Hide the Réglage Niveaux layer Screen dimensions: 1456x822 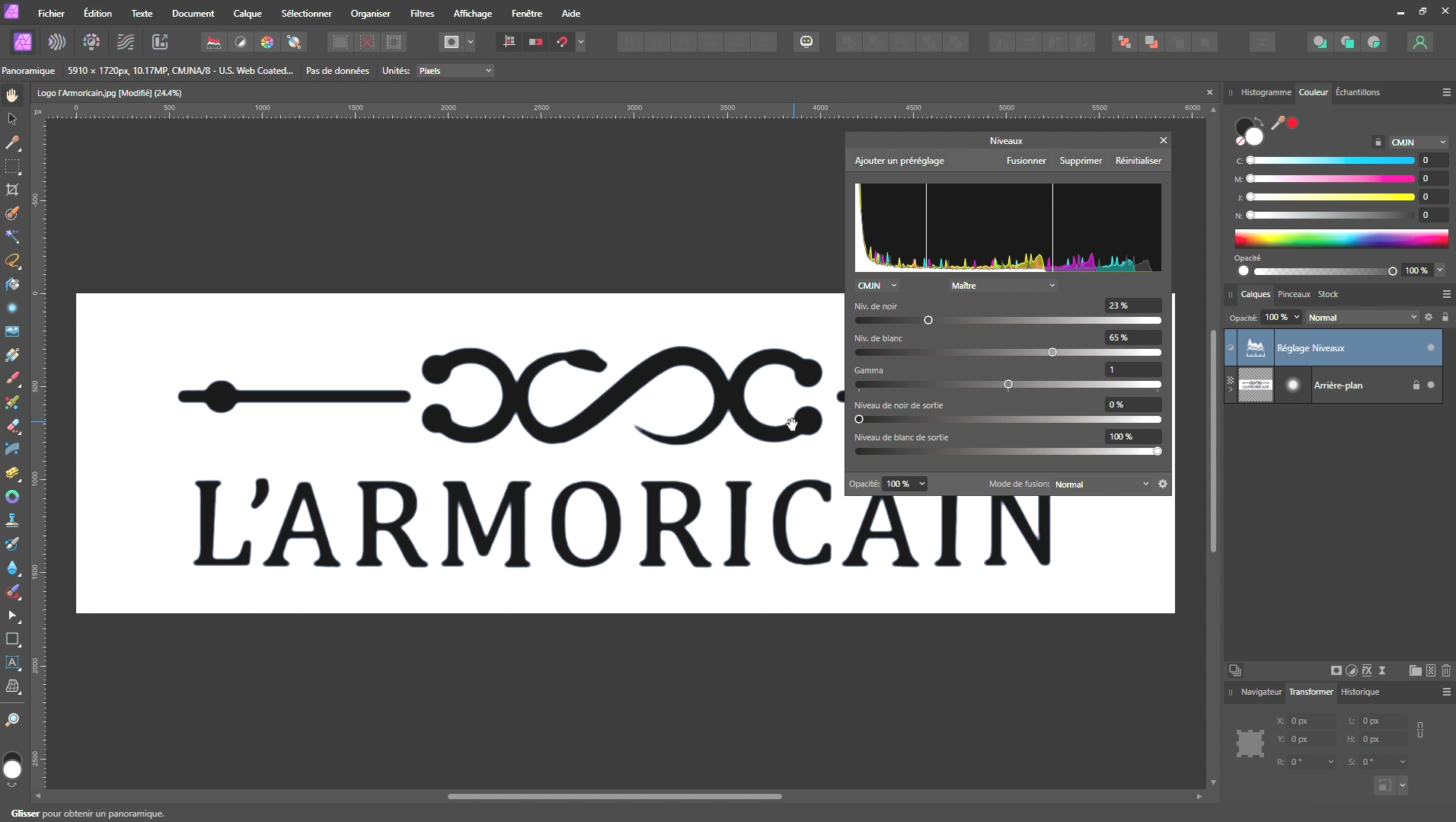[x=1430, y=348]
